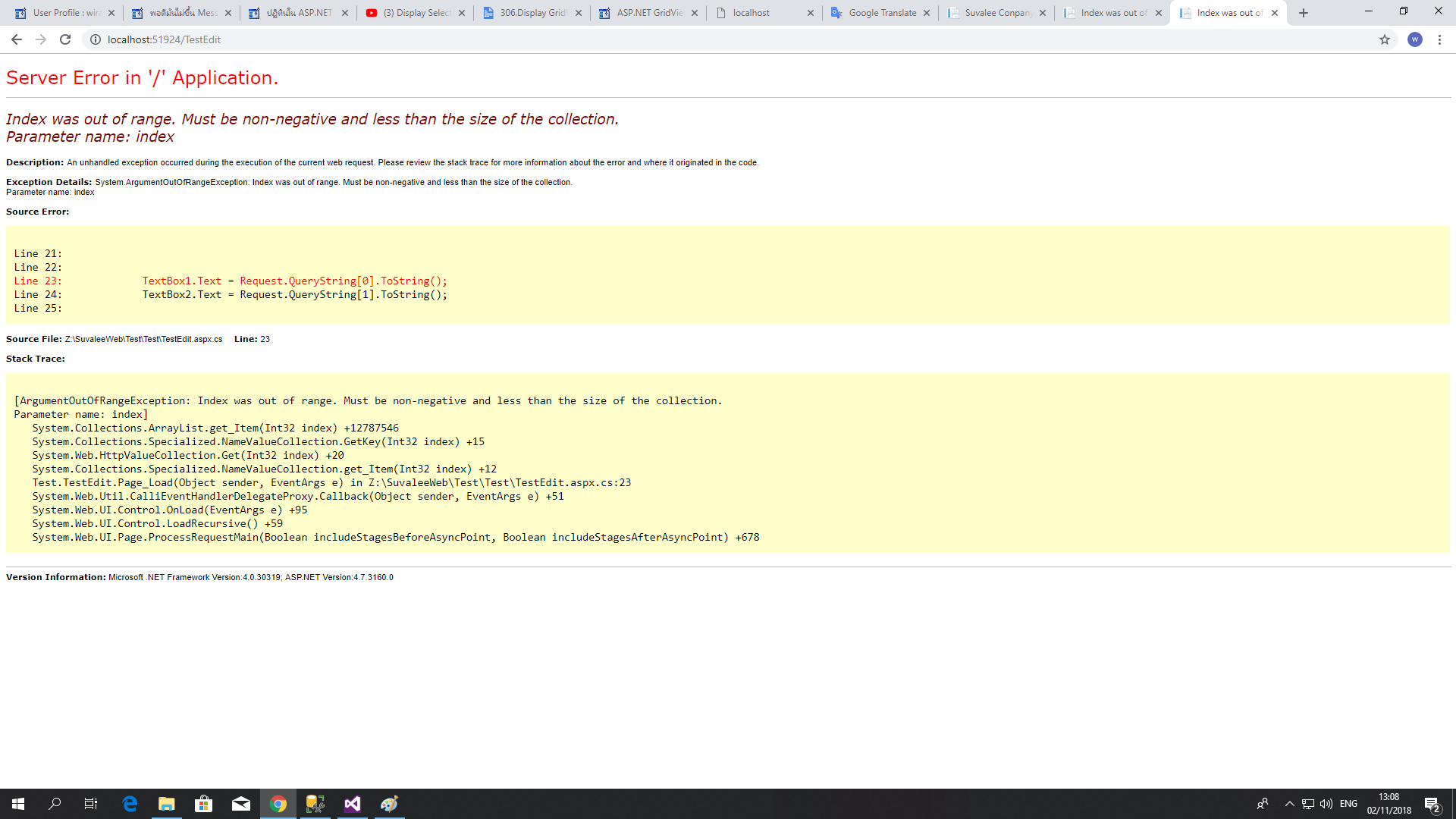Viewport: 1456px width, 819px height.
Task: Open the volume control in tray
Action: click(1326, 804)
